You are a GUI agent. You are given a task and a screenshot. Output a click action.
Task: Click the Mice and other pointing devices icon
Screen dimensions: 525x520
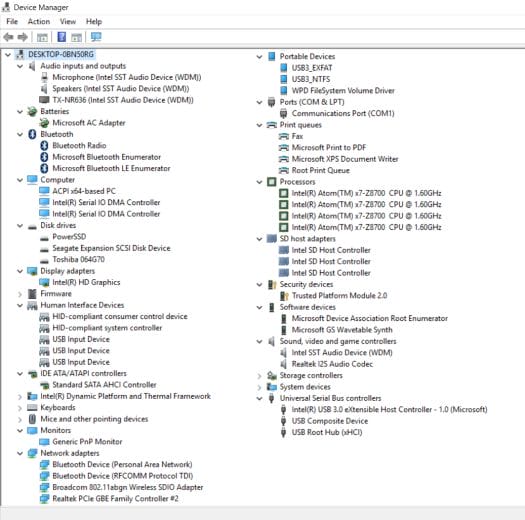32,419
